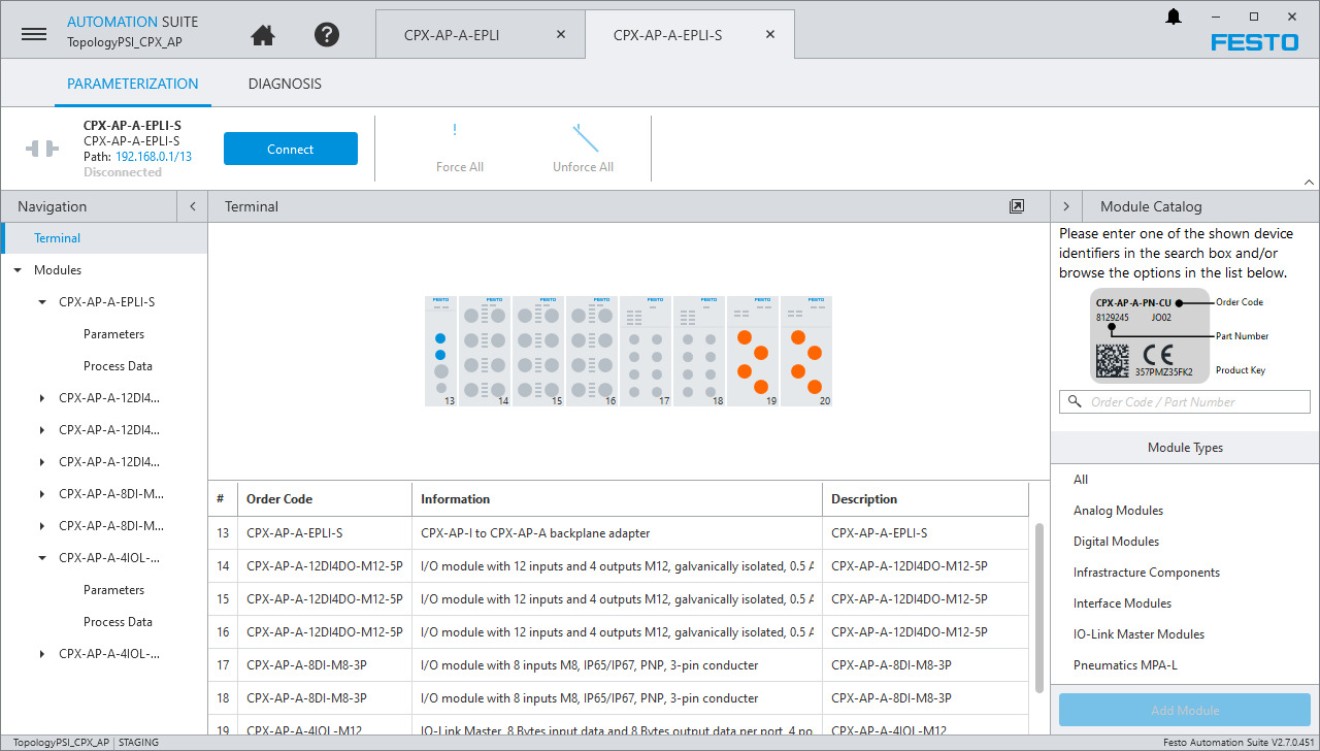Screen dimensions: 1320x751
Task: Switch to the DIAGNOSIS tab
Action: [x=285, y=84]
